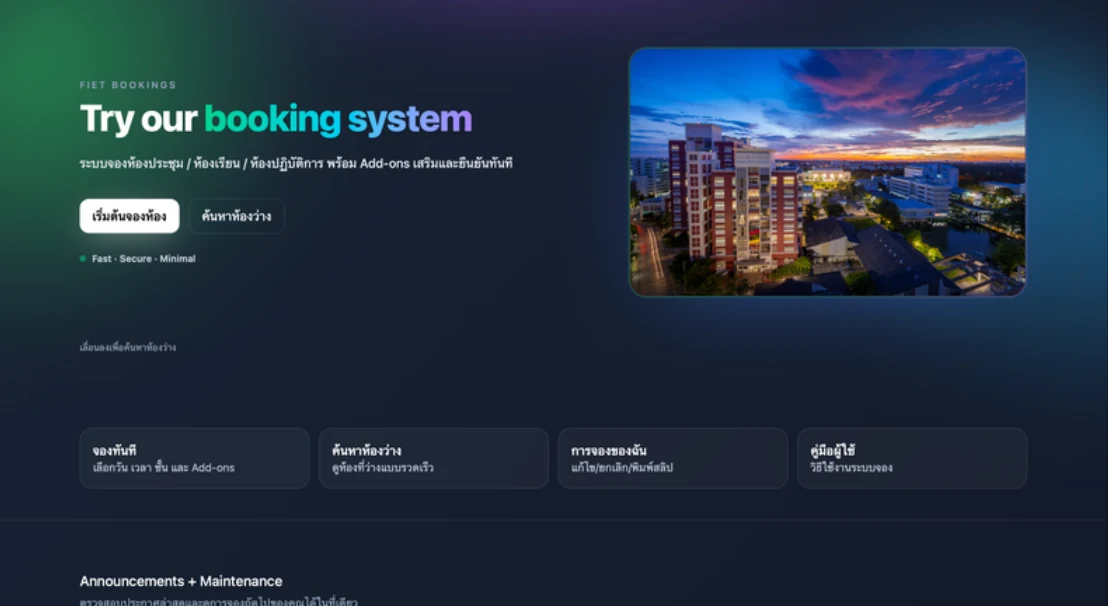Click the subtitle mentioning Add-ons เสริมและยืนยันทันที
This screenshot has width=1108, height=606.
coord(296,163)
